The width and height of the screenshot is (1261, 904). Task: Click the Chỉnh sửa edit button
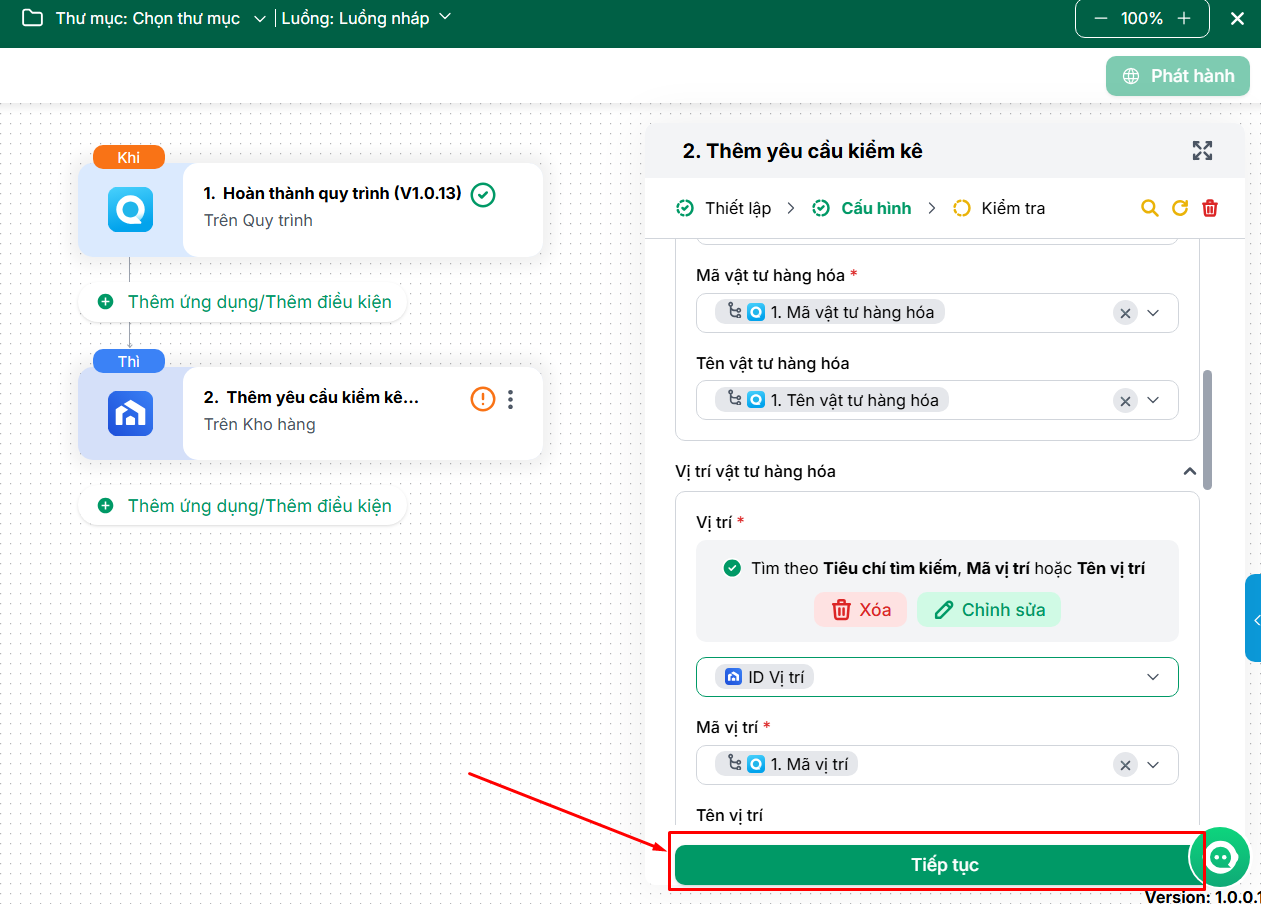click(988, 610)
